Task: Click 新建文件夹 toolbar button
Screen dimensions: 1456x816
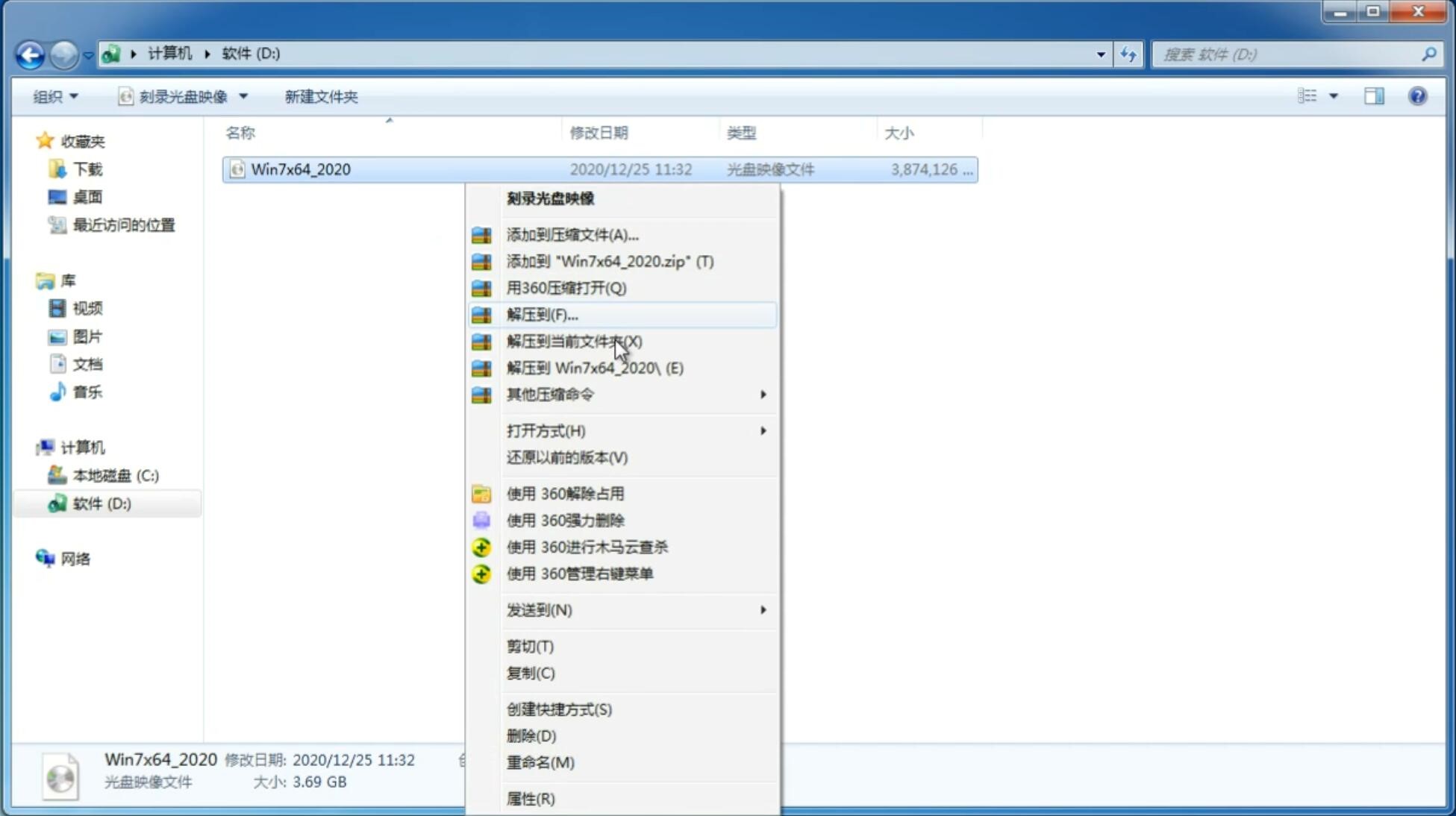Action: (x=320, y=96)
